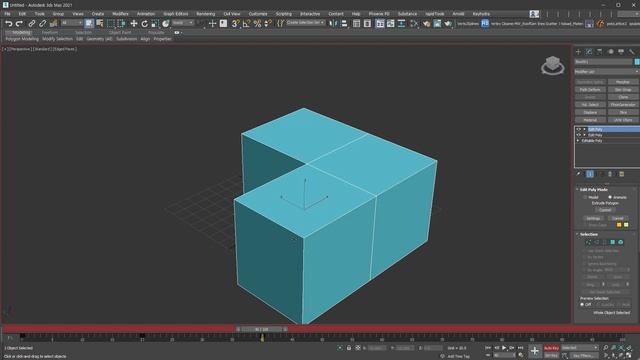The width and height of the screenshot is (640, 360).
Task: Click Remove Modifier trash icon
Action: click(x=610, y=174)
